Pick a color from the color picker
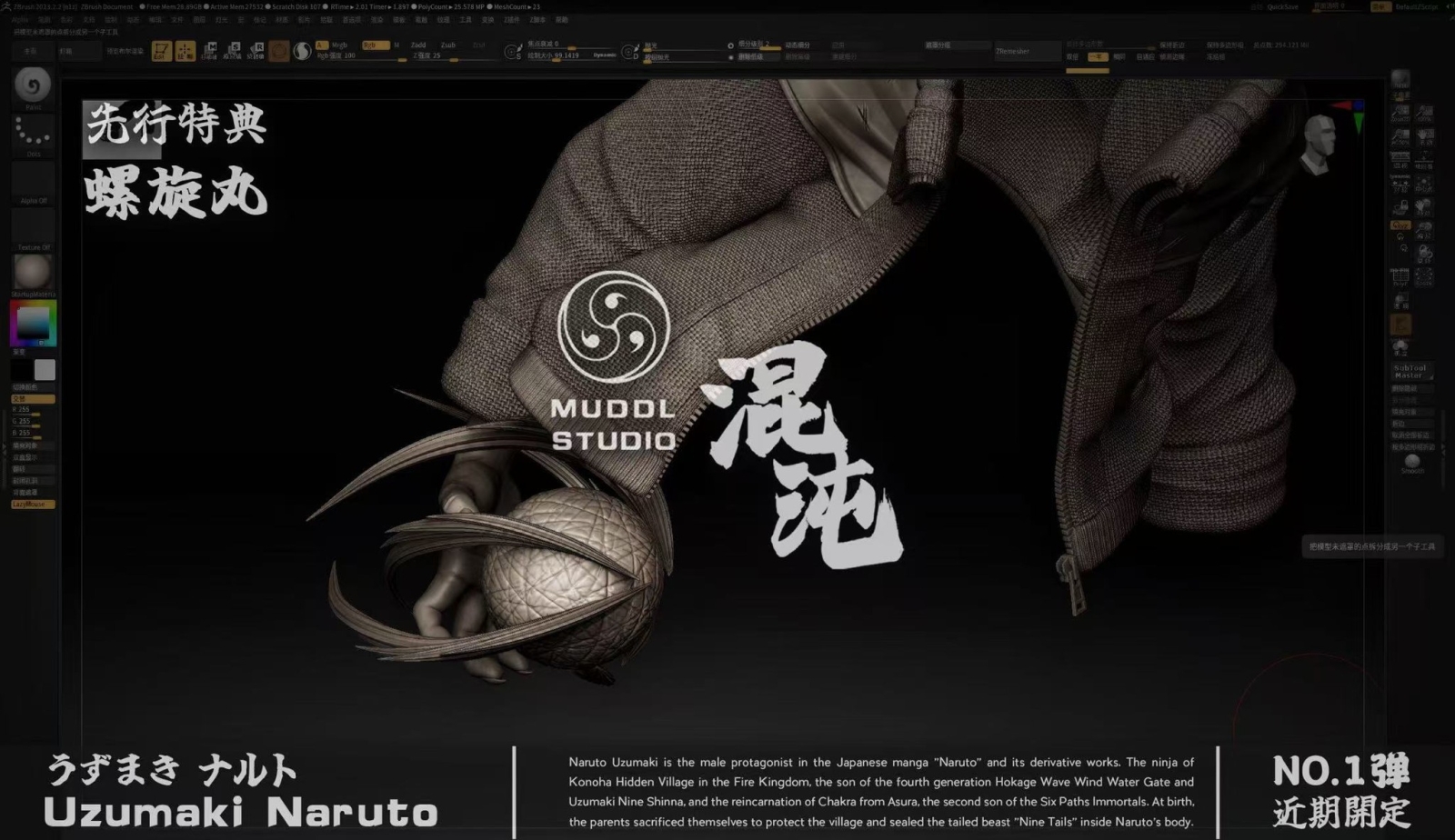 tap(33, 324)
